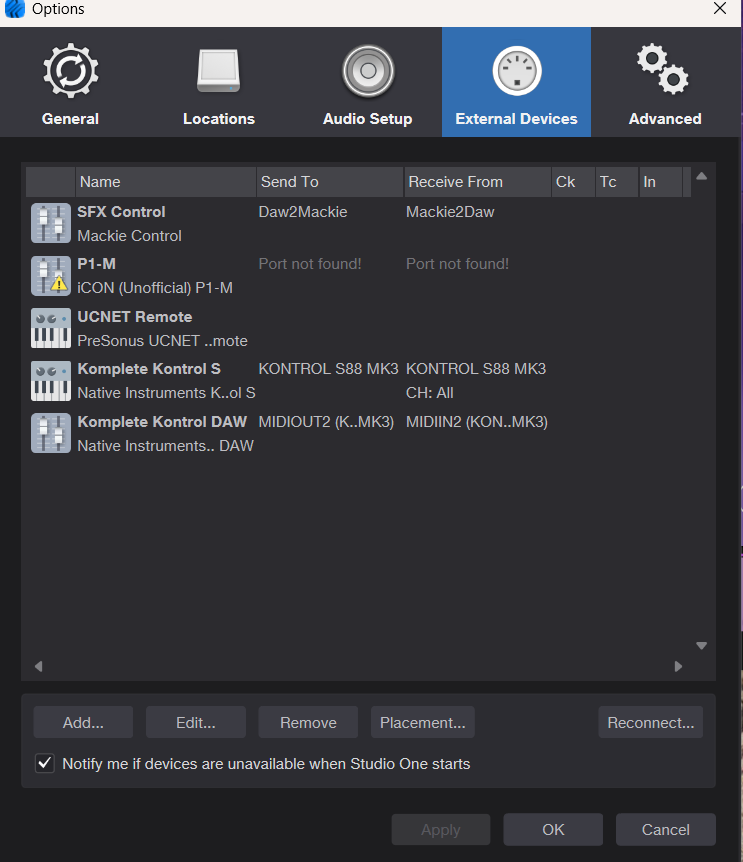Click P1-M's Receive From 'Port not found!'
This screenshot has height=862, width=743.
coord(457,264)
